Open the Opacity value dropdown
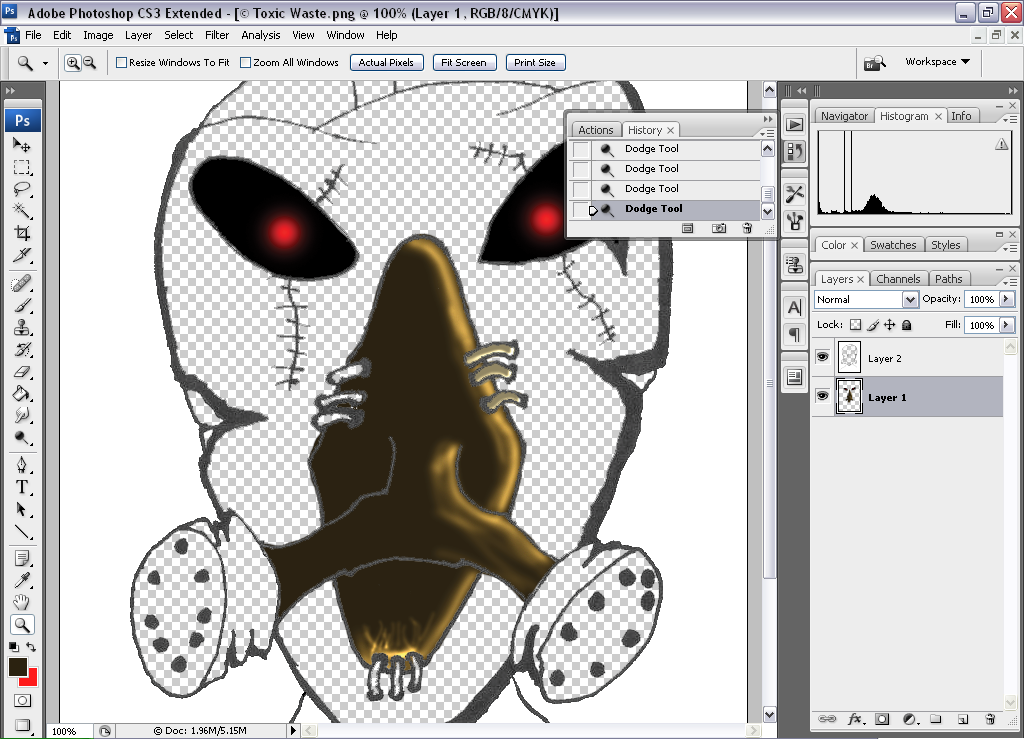The height and width of the screenshot is (739, 1024). 1006,299
